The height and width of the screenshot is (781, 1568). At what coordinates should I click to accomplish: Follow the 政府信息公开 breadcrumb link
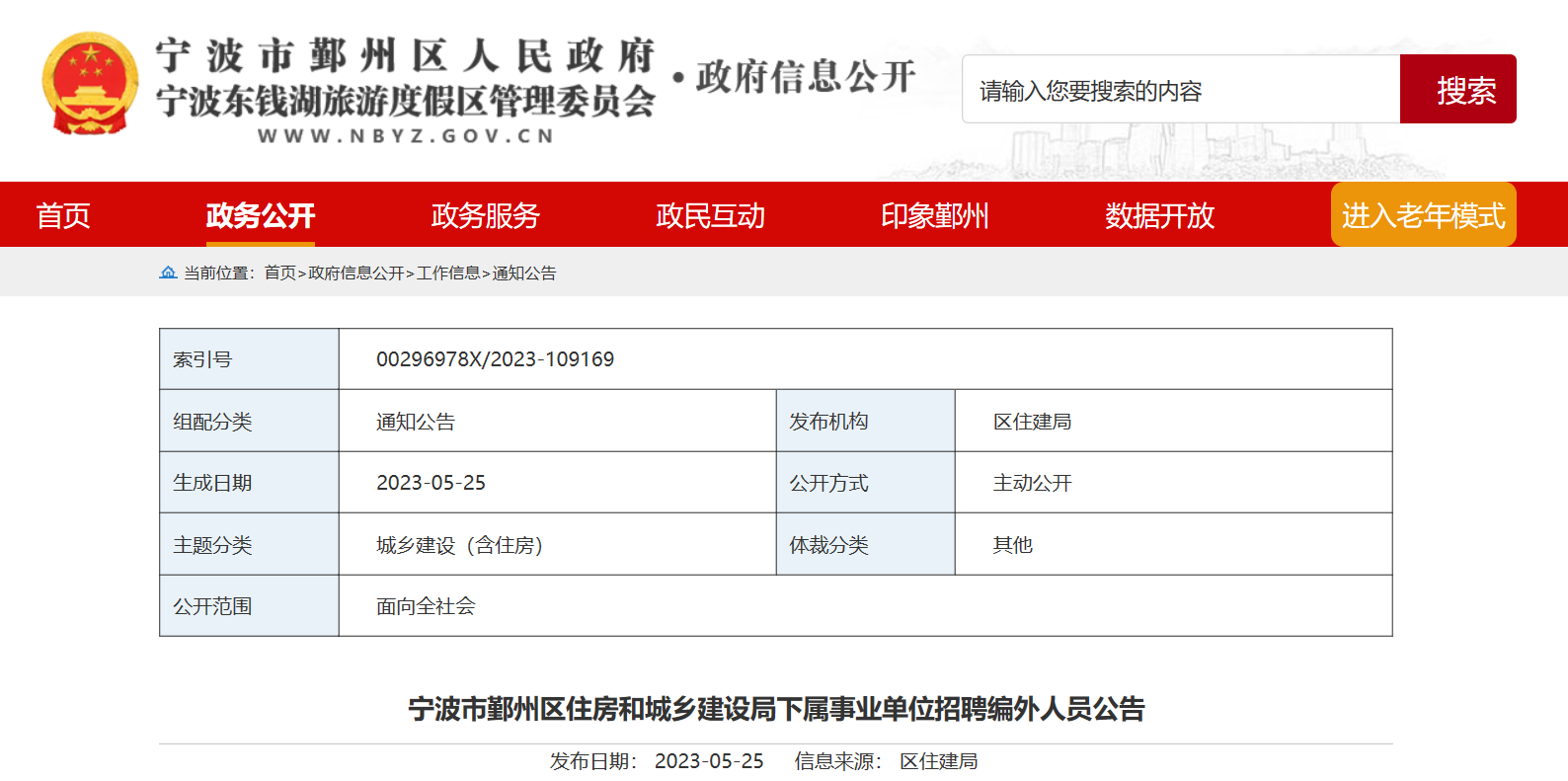click(356, 273)
